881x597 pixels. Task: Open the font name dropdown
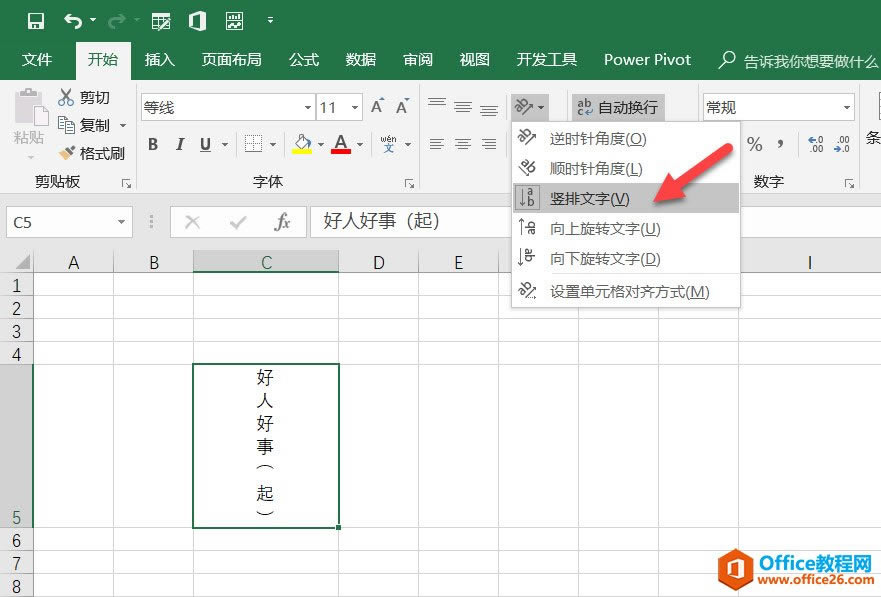(307, 106)
